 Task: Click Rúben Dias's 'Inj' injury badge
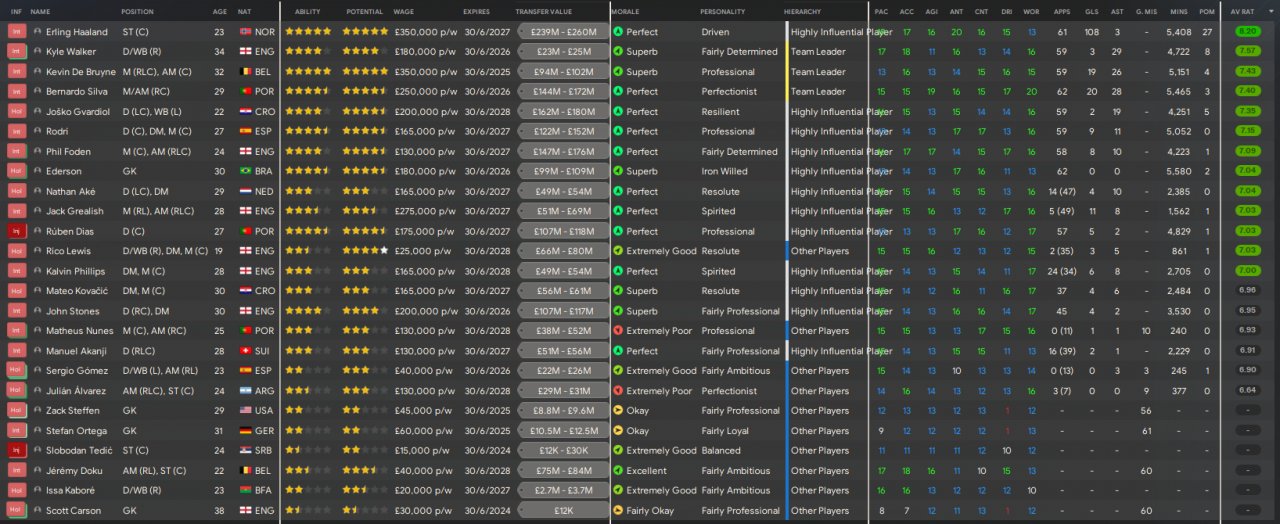coord(16,231)
